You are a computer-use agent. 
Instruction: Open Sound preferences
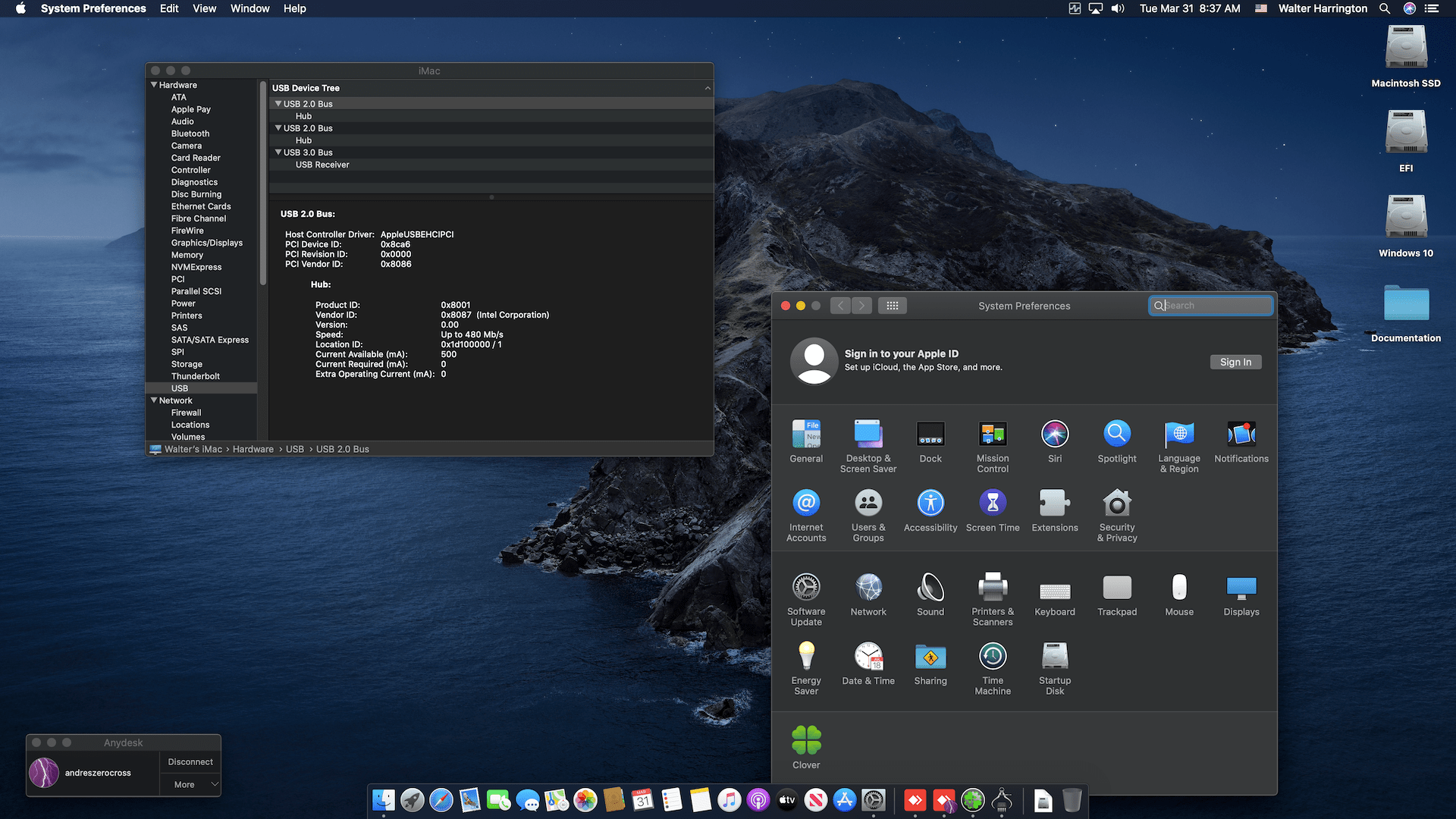click(930, 594)
